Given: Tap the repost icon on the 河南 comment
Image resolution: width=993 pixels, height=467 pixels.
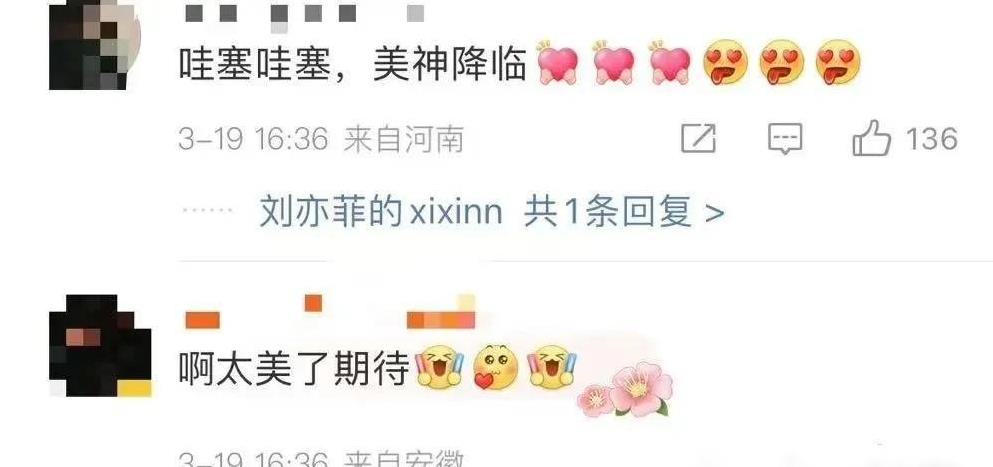Looking at the screenshot, I should 699,138.
